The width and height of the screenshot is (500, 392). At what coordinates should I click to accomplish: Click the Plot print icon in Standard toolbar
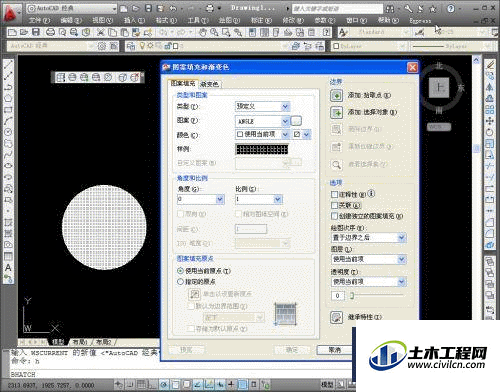click(x=50, y=32)
